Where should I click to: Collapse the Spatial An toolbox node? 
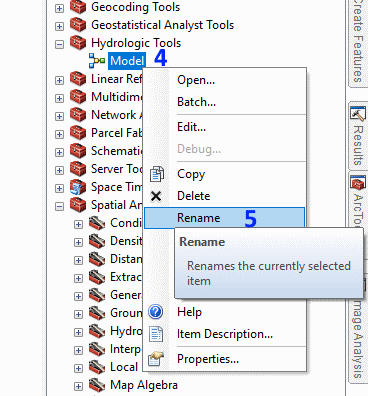coord(59,206)
